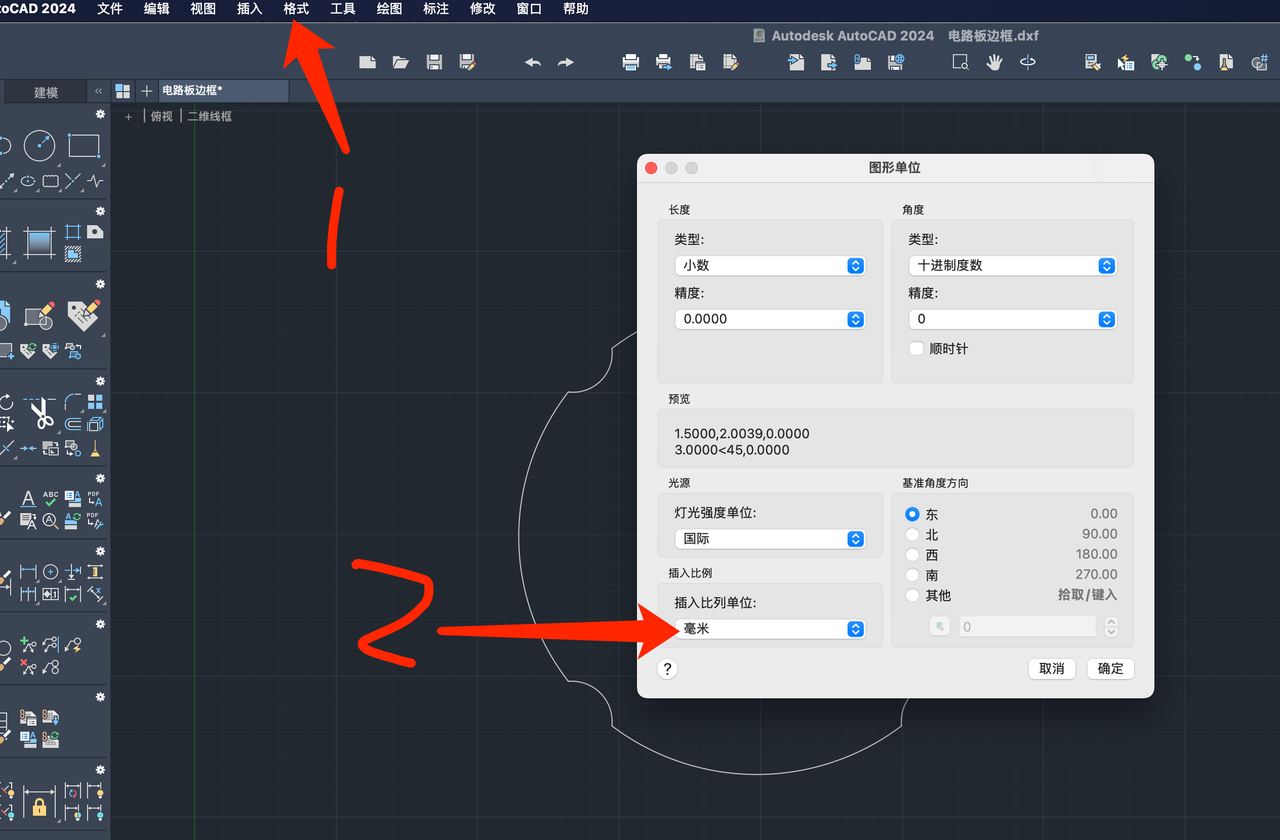Screen dimensions: 1280x840
Task: Select the Circle drawing tool
Action: (39, 146)
